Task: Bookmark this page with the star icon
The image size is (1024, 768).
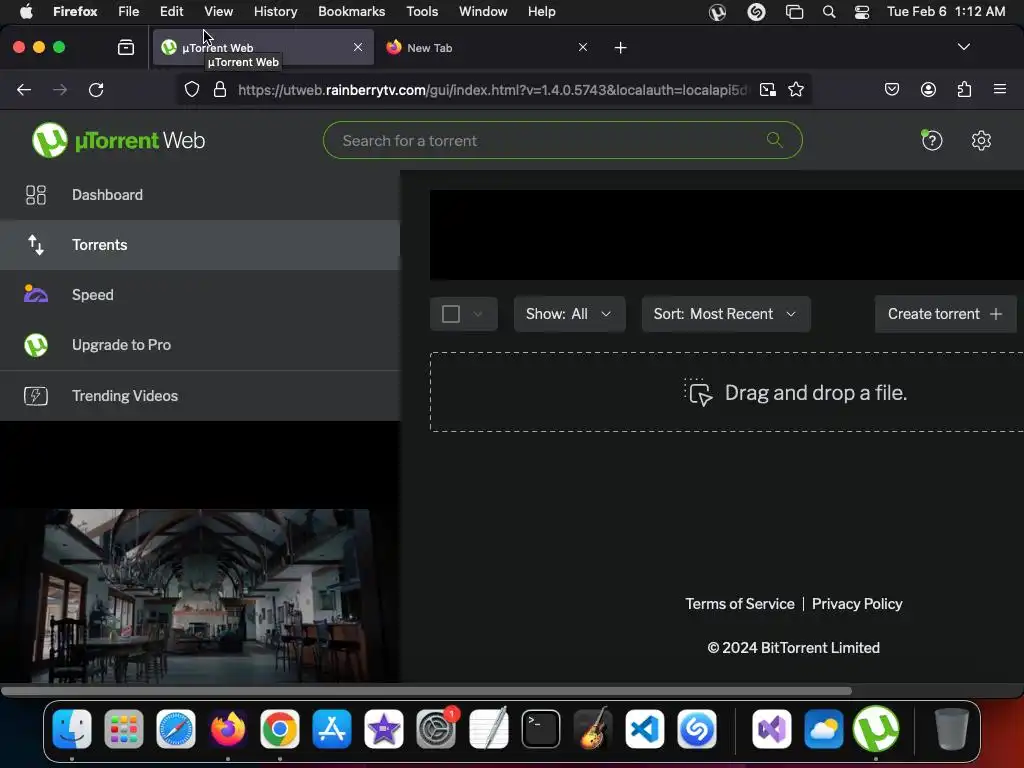Action: tap(795, 89)
